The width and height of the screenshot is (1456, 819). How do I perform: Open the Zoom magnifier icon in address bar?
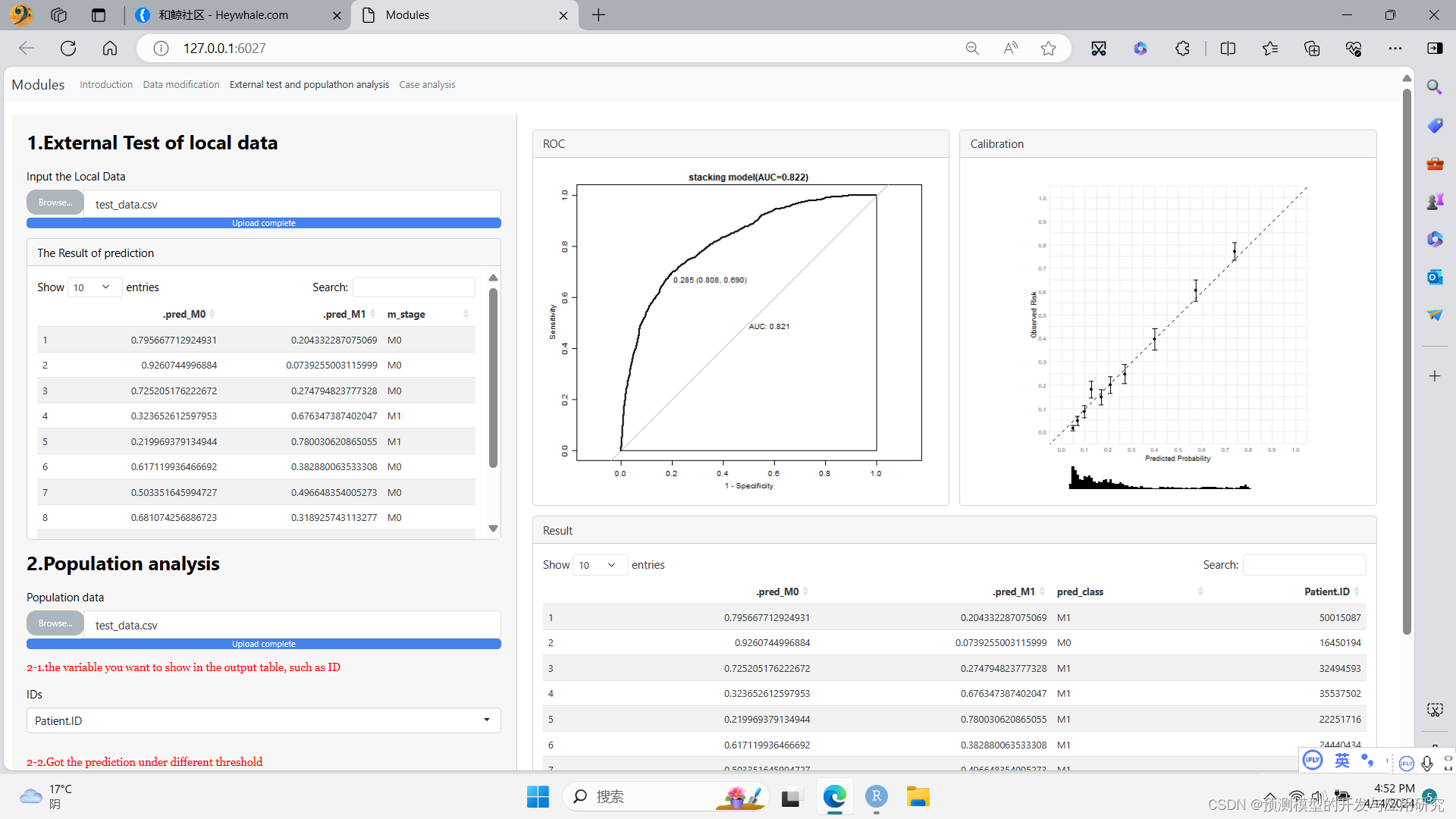[972, 49]
